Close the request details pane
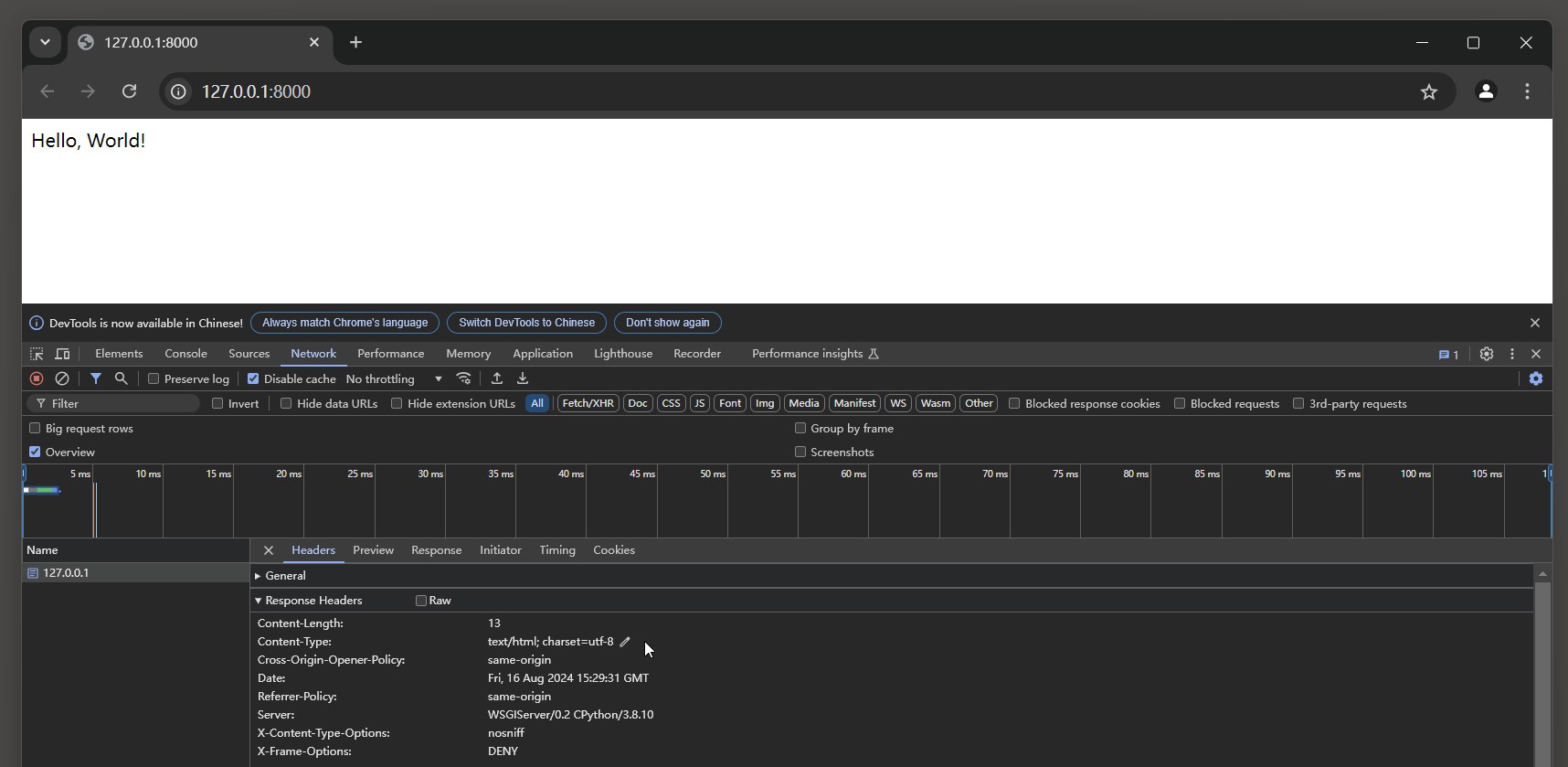Screen dimensions: 1568x767 269,550
